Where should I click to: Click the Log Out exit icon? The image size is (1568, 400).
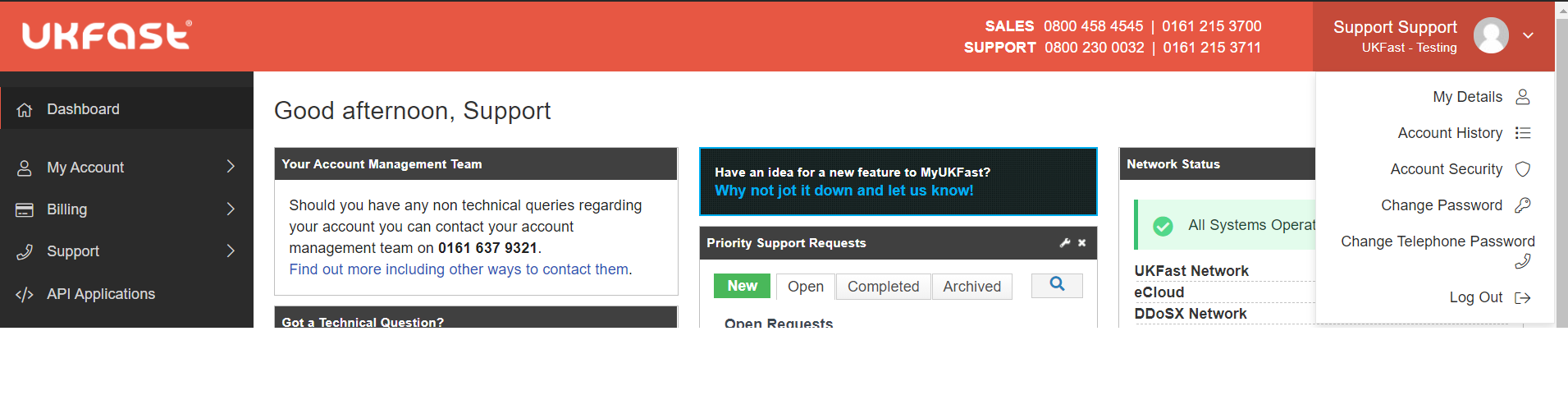pyautogui.click(x=1522, y=297)
